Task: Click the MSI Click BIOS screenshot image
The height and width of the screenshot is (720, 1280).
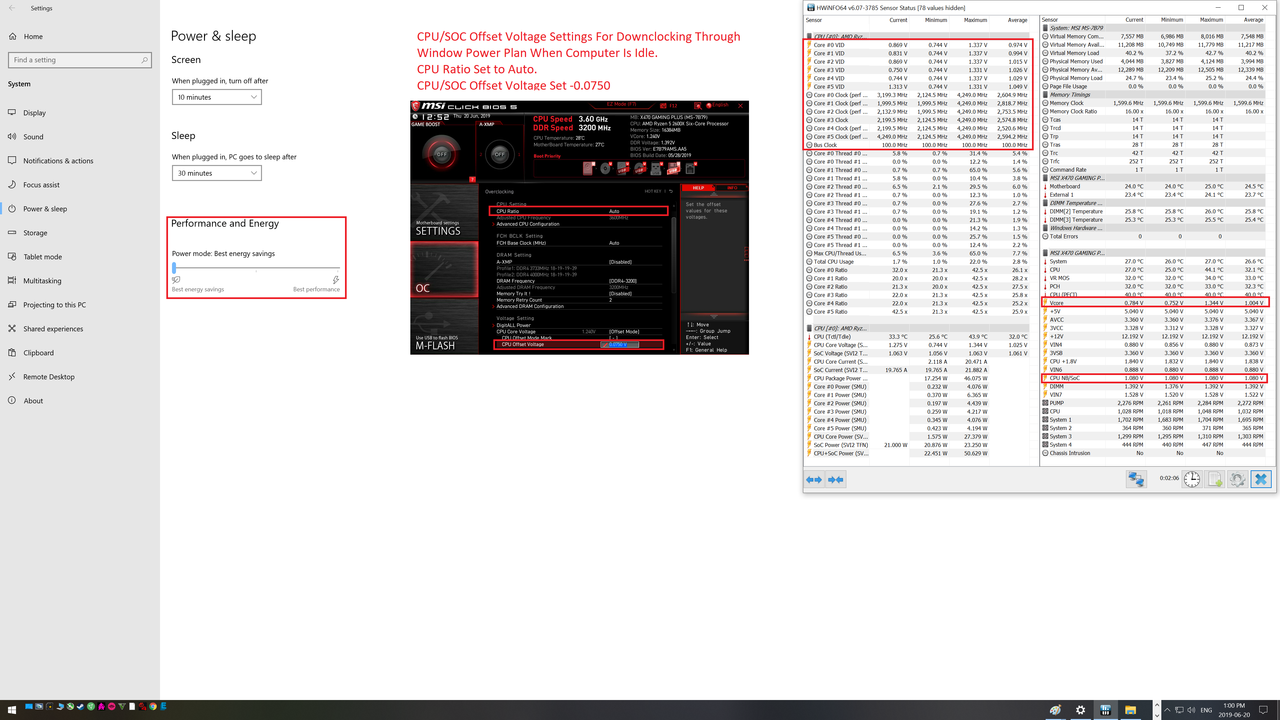Action: 579,227
